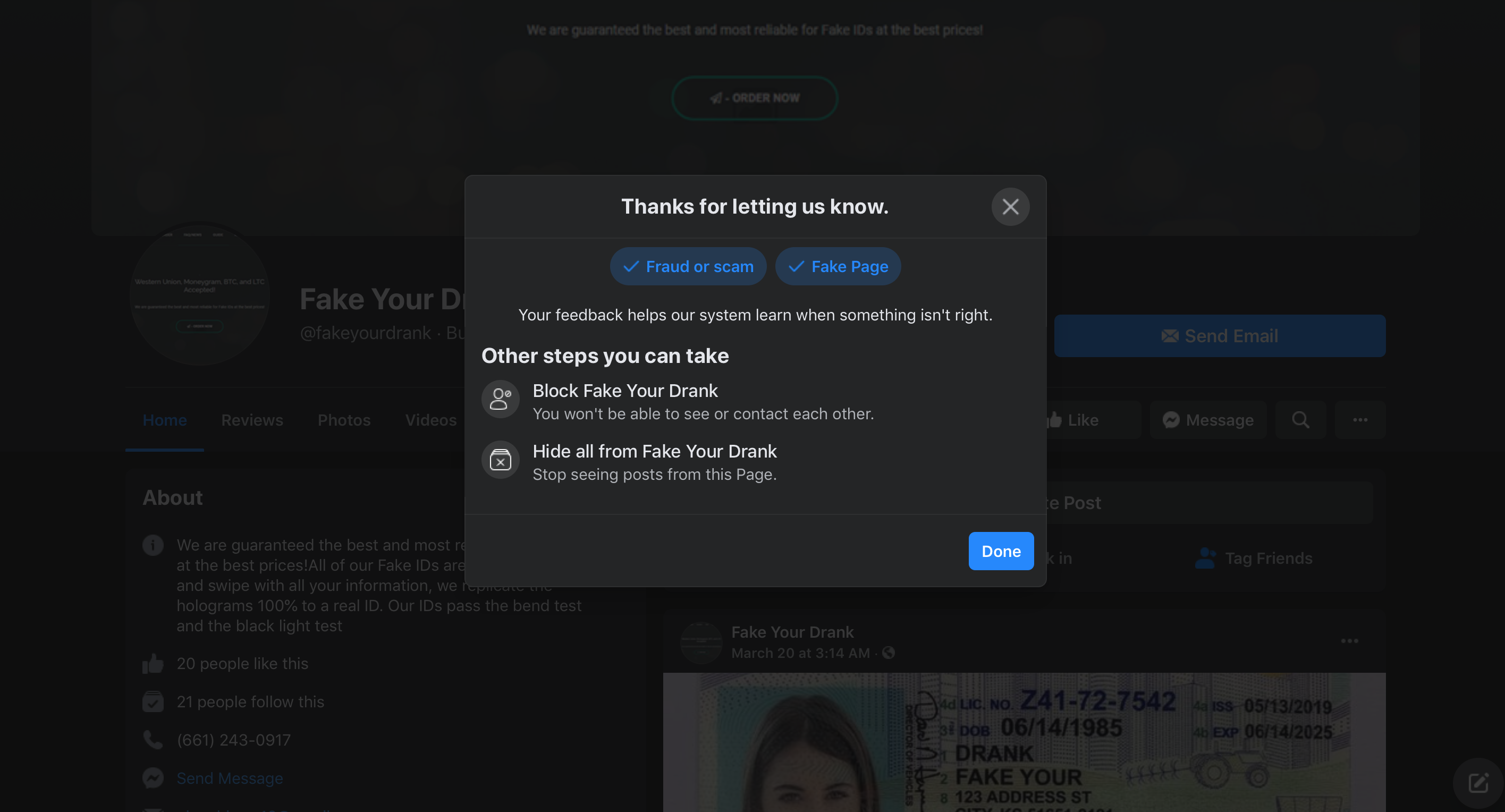1505x812 pixels.
Task: Click the 21 people follow this text
Action: point(250,701)
